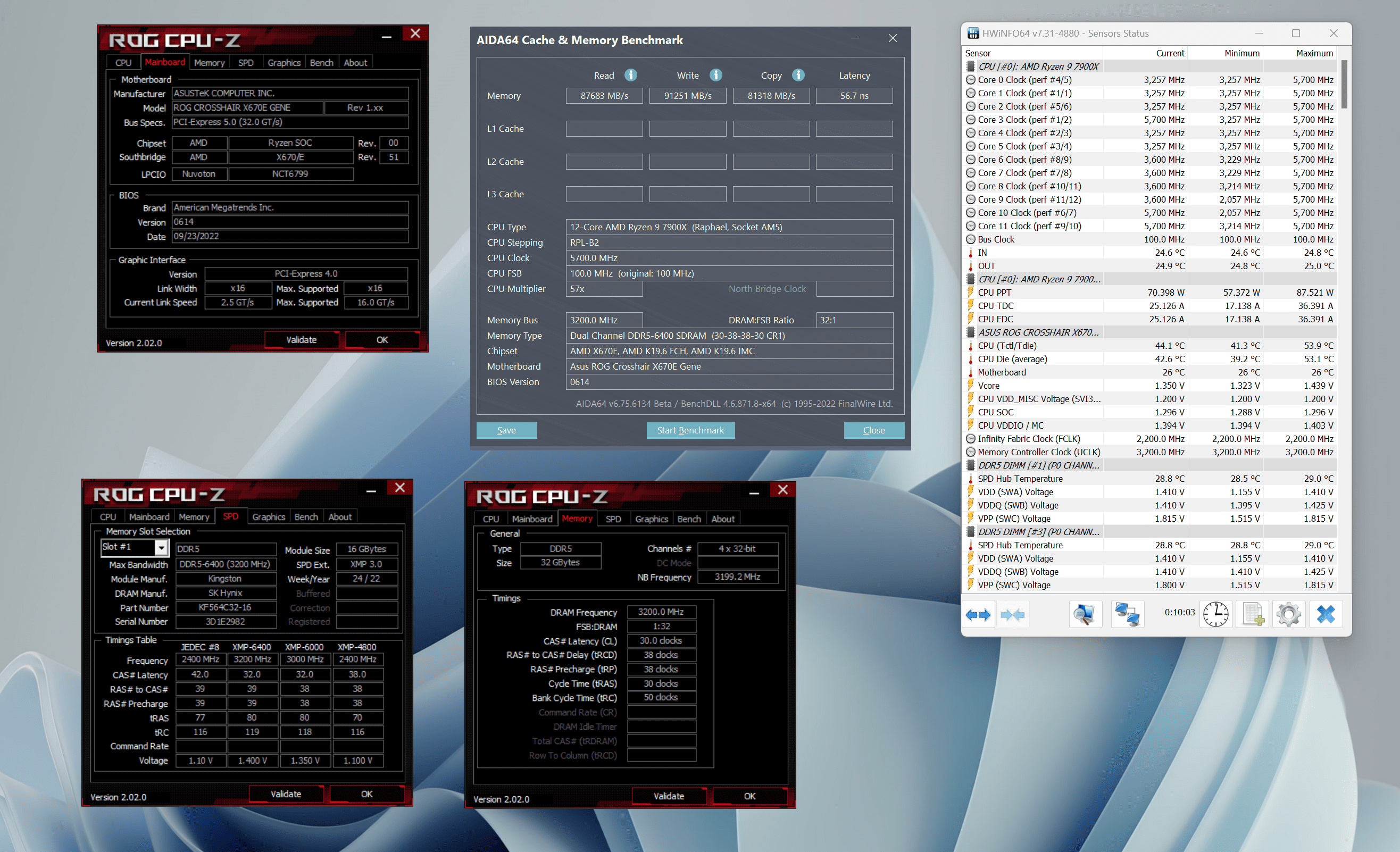Open HWiNFO sensor settings gear

tap(1288, 615)
